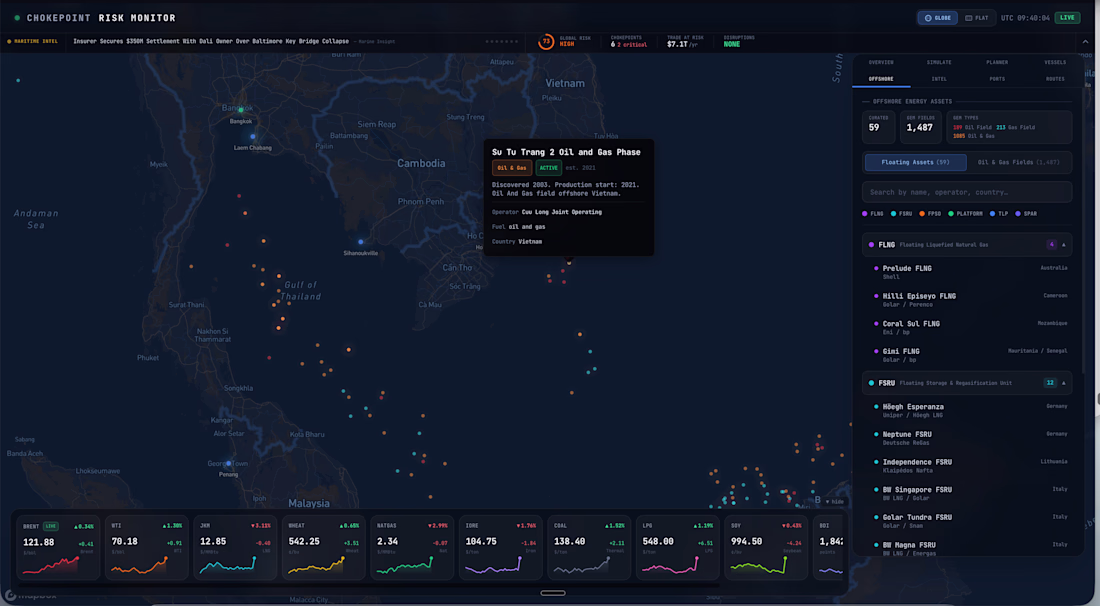
Task: Select Golar Tundra FSRU entry
Action: (967, 521)
